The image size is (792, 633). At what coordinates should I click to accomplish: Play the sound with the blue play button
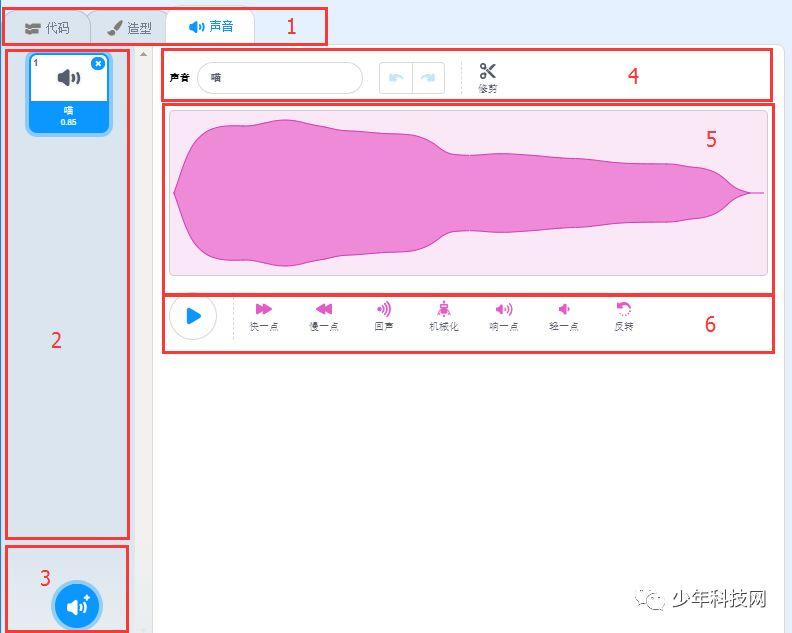(x=193, y=316)
